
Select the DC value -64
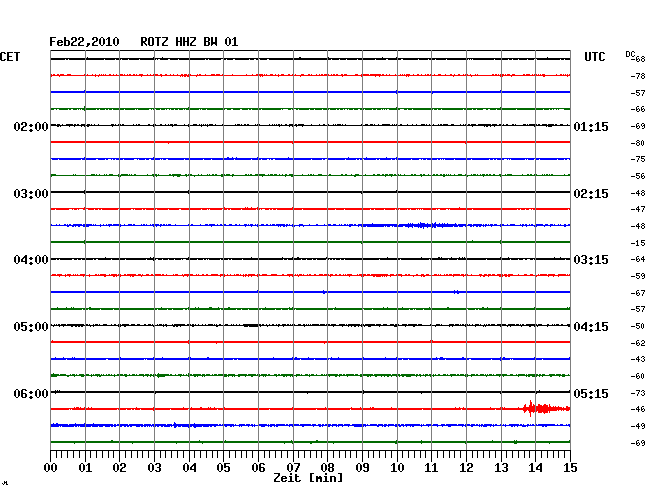coord(638,259)
